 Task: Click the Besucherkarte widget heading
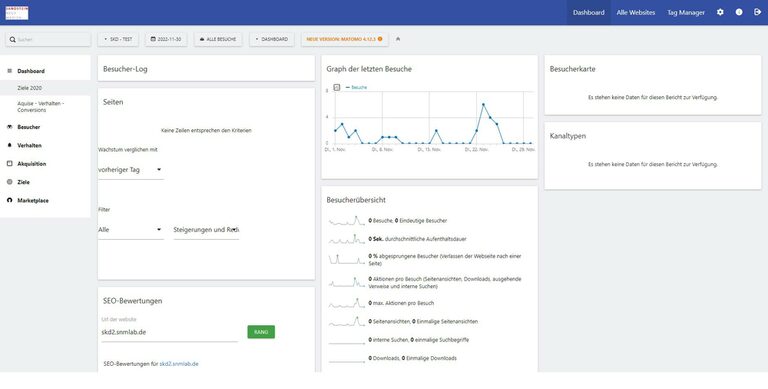point(573,69)
